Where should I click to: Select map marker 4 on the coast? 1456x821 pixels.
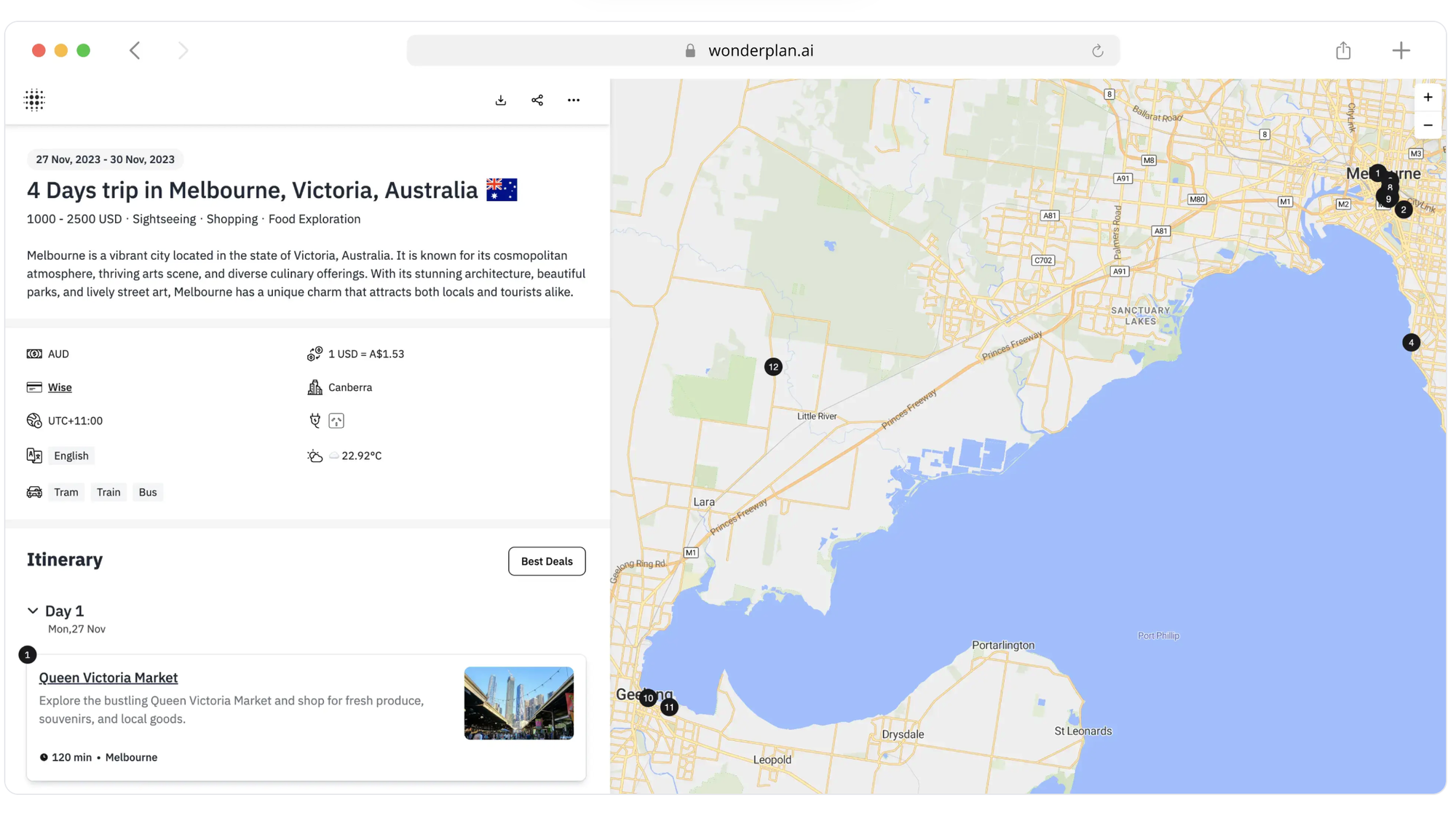point(1411,343)
